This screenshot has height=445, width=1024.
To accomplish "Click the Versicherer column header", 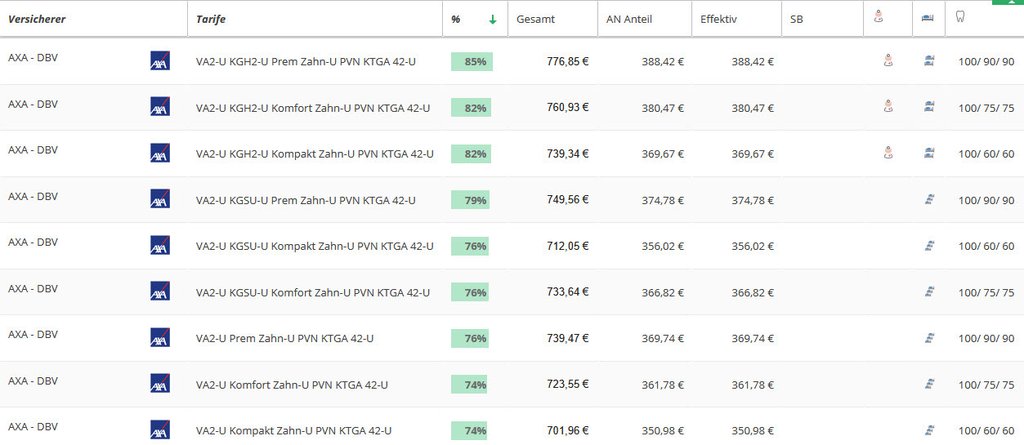I will tap(37, 19).
